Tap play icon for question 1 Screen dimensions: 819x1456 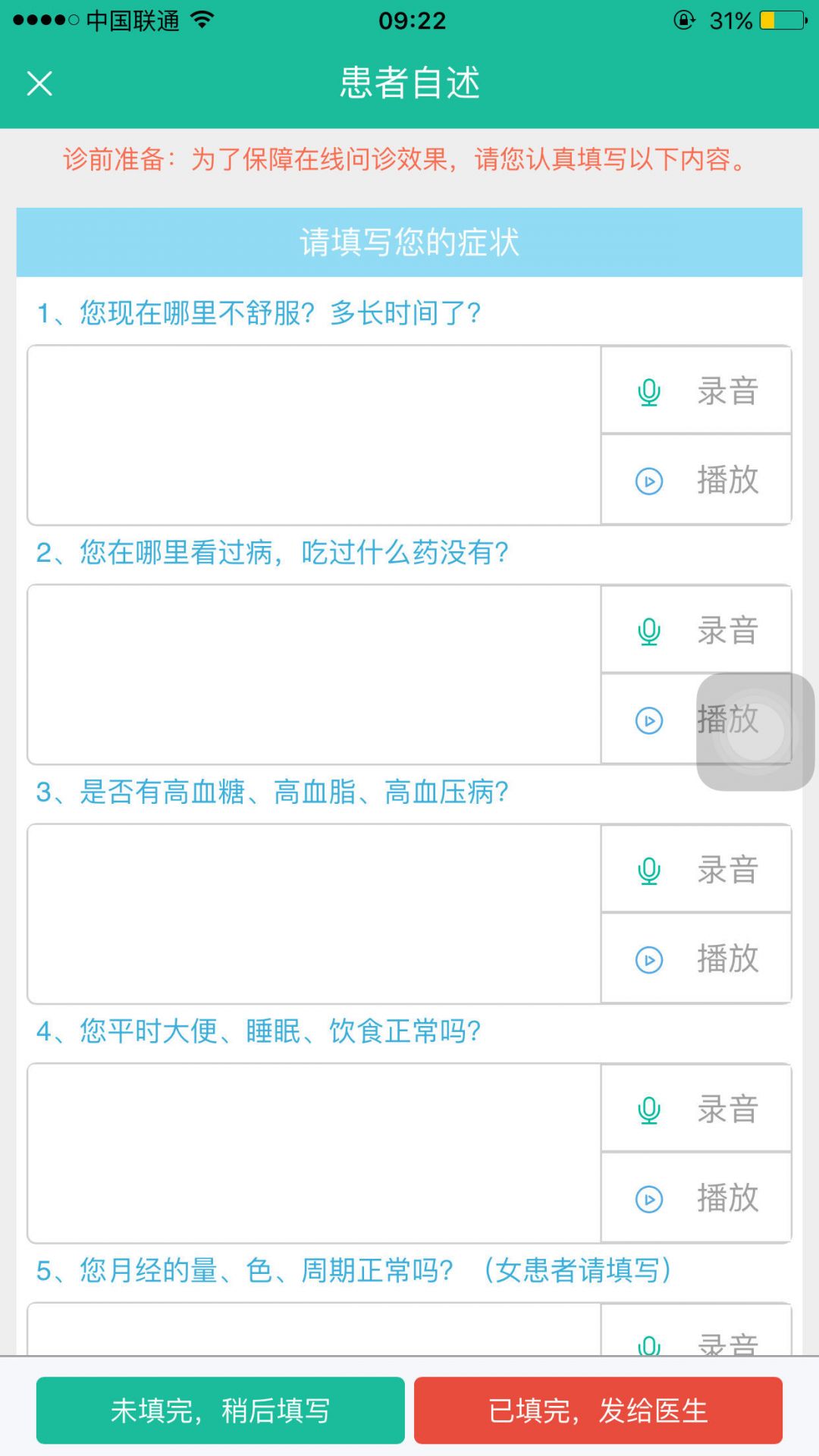click(649, 481)
